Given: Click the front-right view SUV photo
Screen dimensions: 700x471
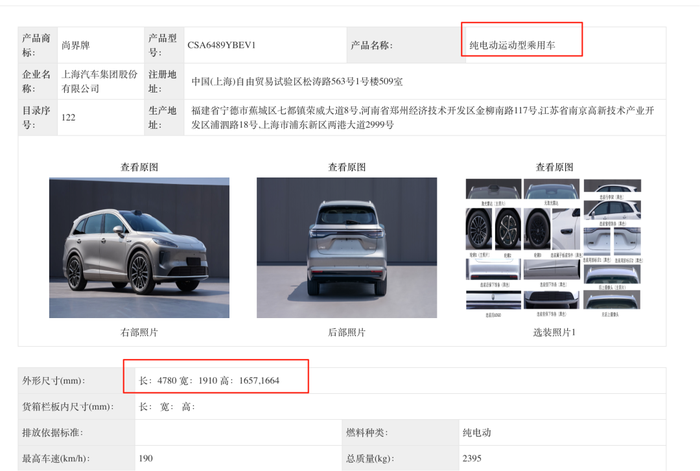Looking at the screenshot, I should [139, 247].
